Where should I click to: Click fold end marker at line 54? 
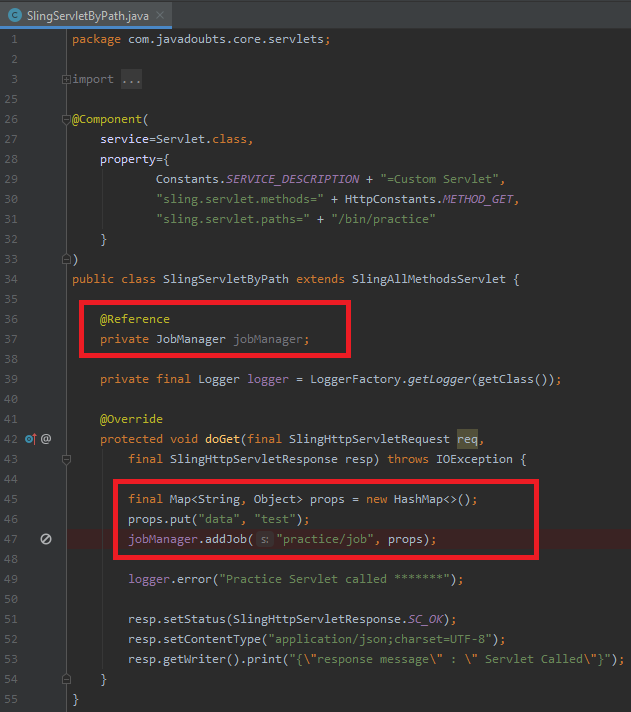pos(66,679)
